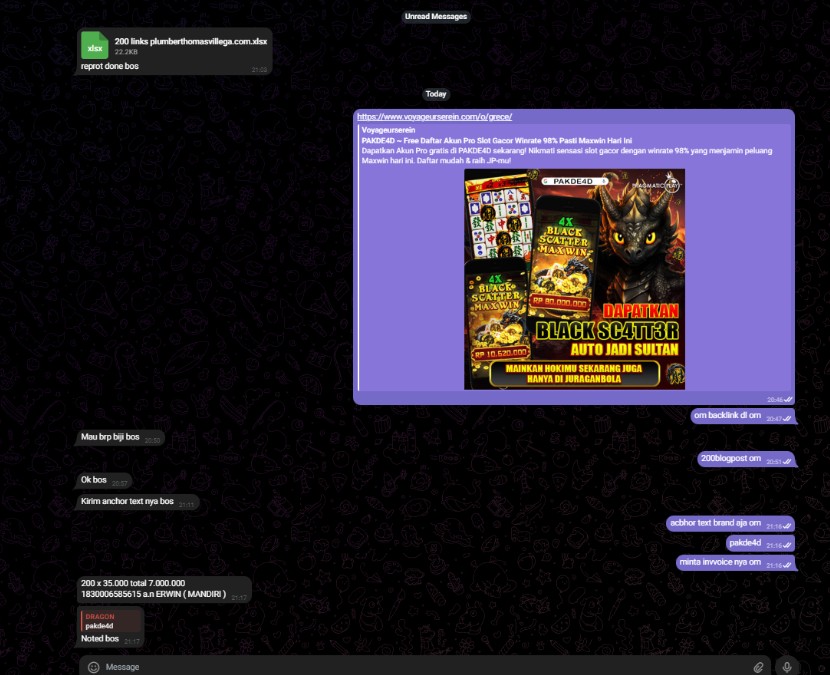
Task: Open the green xlsx file icon
Action: (x=95, y=46)
